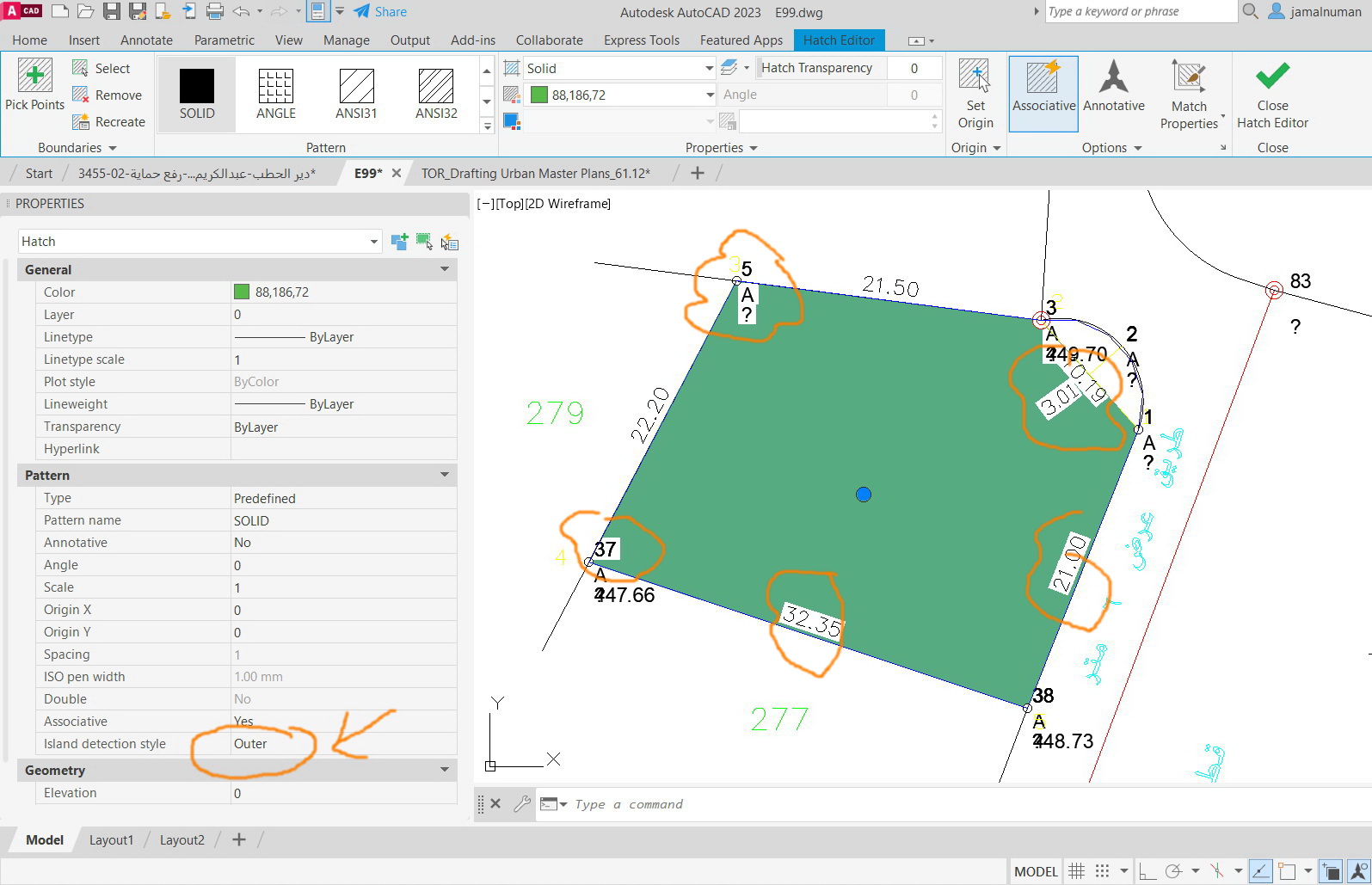Screen dimensions: 1372x885
Task: Switch to the Layout1 tab
Action: click(x=111, y=839)
